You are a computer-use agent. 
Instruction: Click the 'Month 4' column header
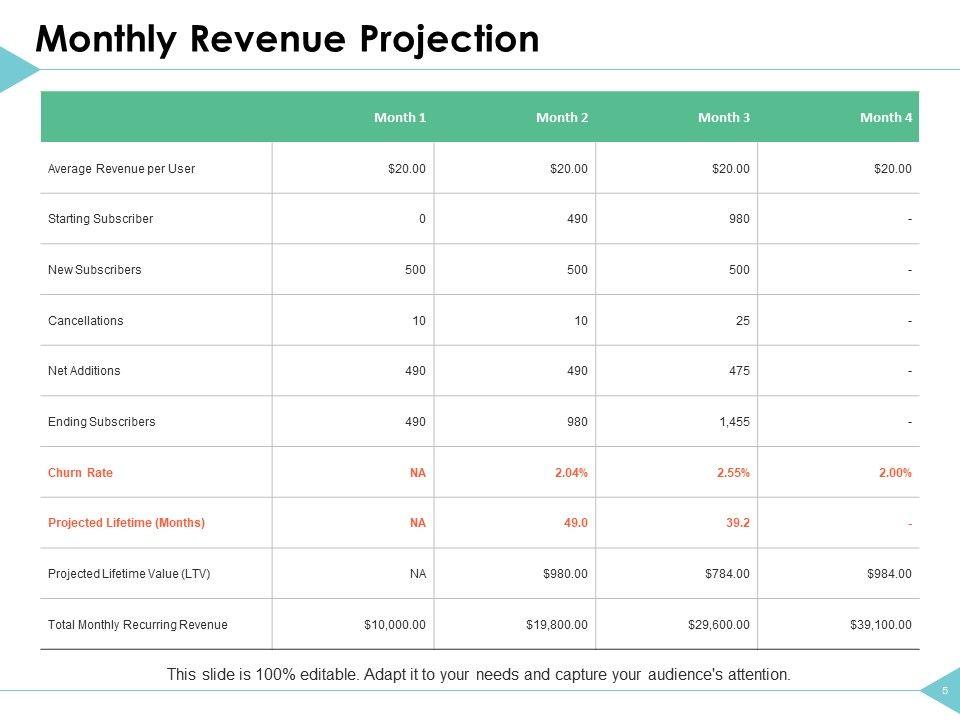[x=886, y=118]
